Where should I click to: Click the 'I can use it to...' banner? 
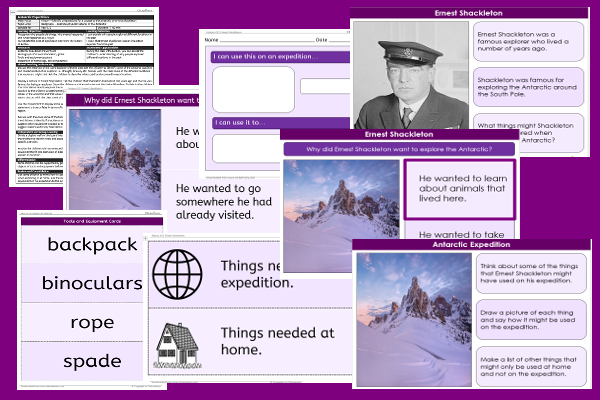(x=280, y=123)
